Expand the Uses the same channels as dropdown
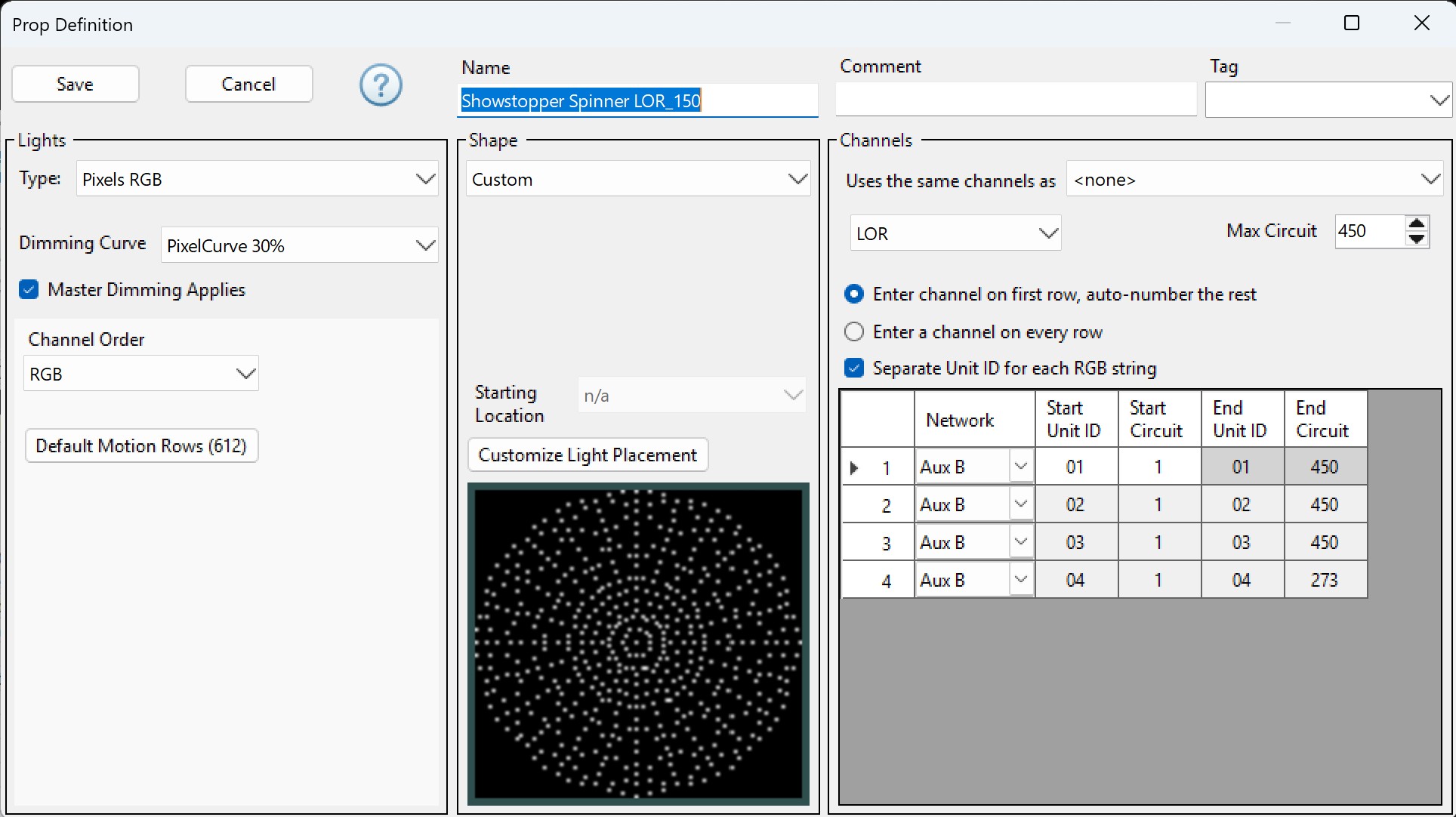Viewport: 1456px width, 817px height. click(x=1432, y=179)
